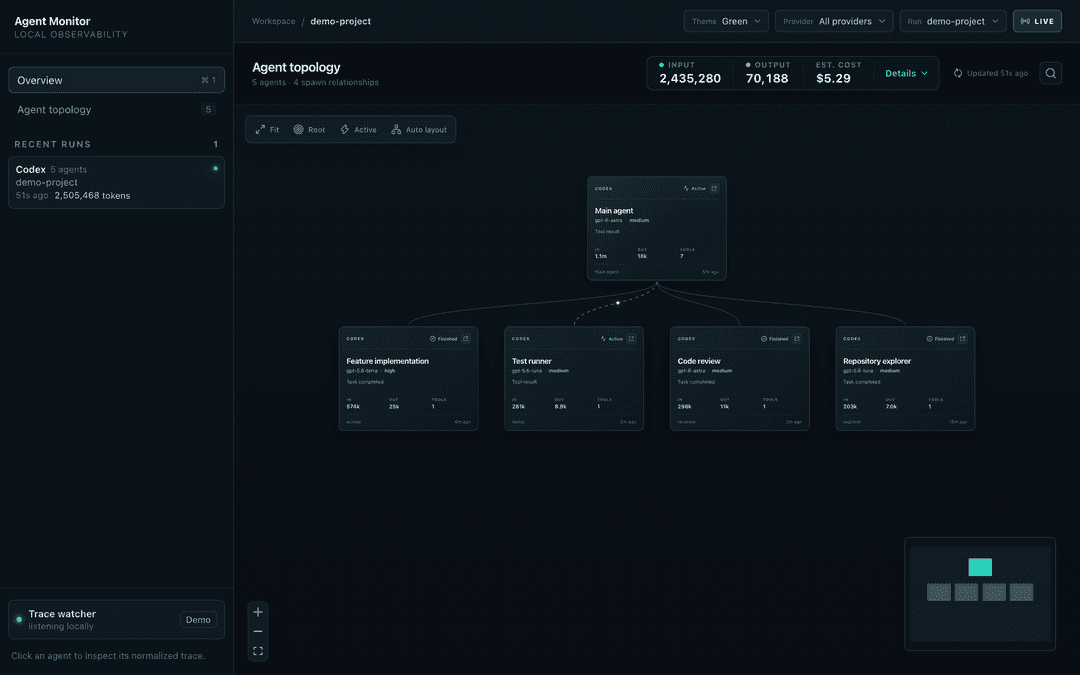The image size is (1080, 675).
Task: Open Feature implementation card's external link icon
Action: 466,338
